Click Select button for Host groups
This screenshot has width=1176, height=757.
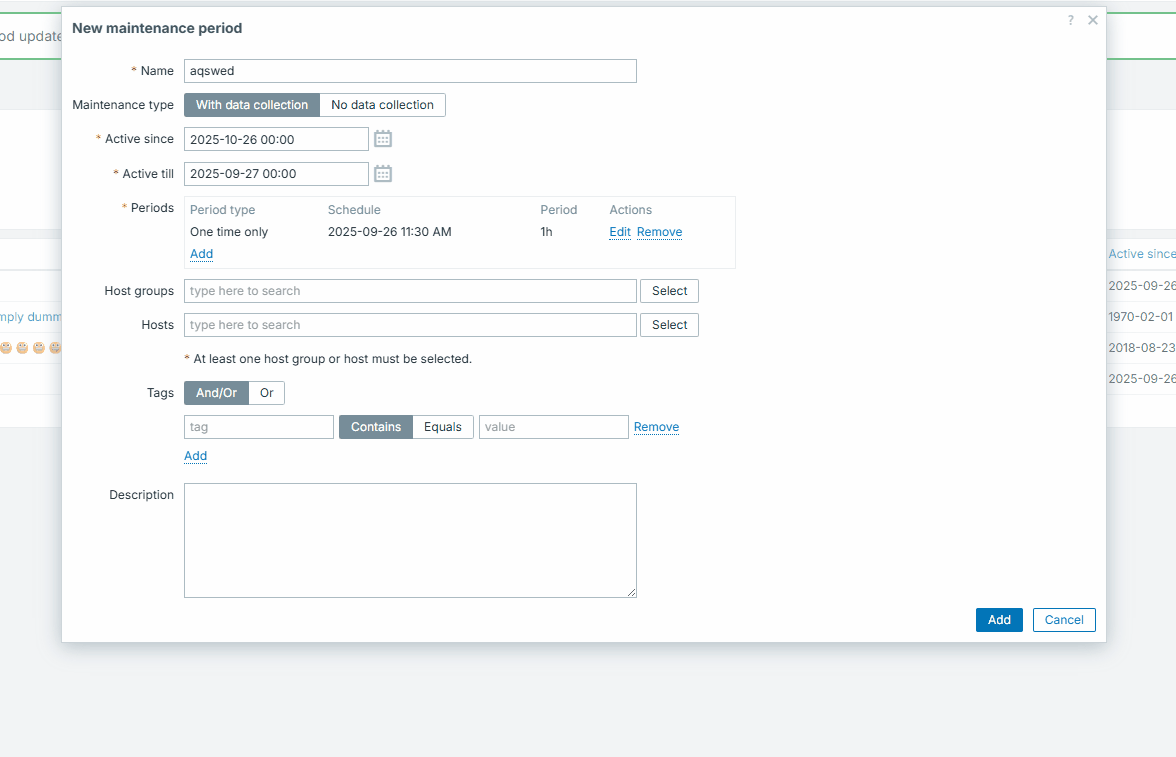point(669,291)
